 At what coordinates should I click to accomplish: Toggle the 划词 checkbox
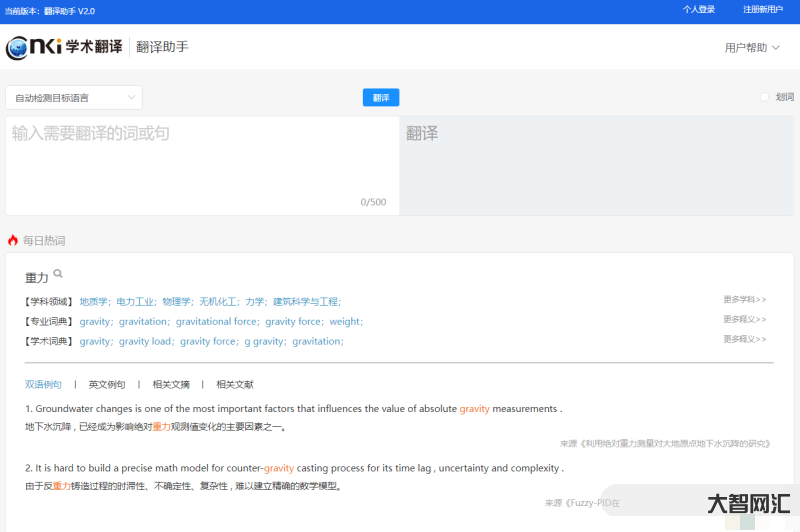point(765,97)
